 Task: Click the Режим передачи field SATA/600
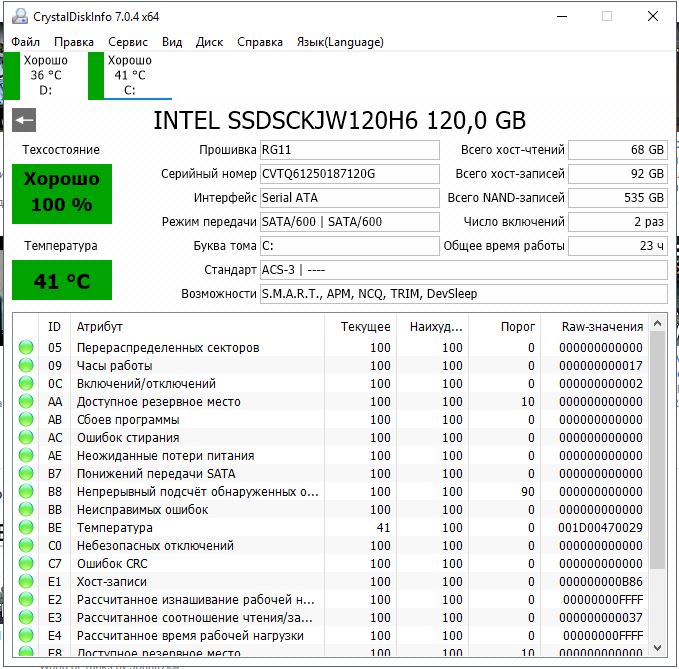(x=349, y=222)
